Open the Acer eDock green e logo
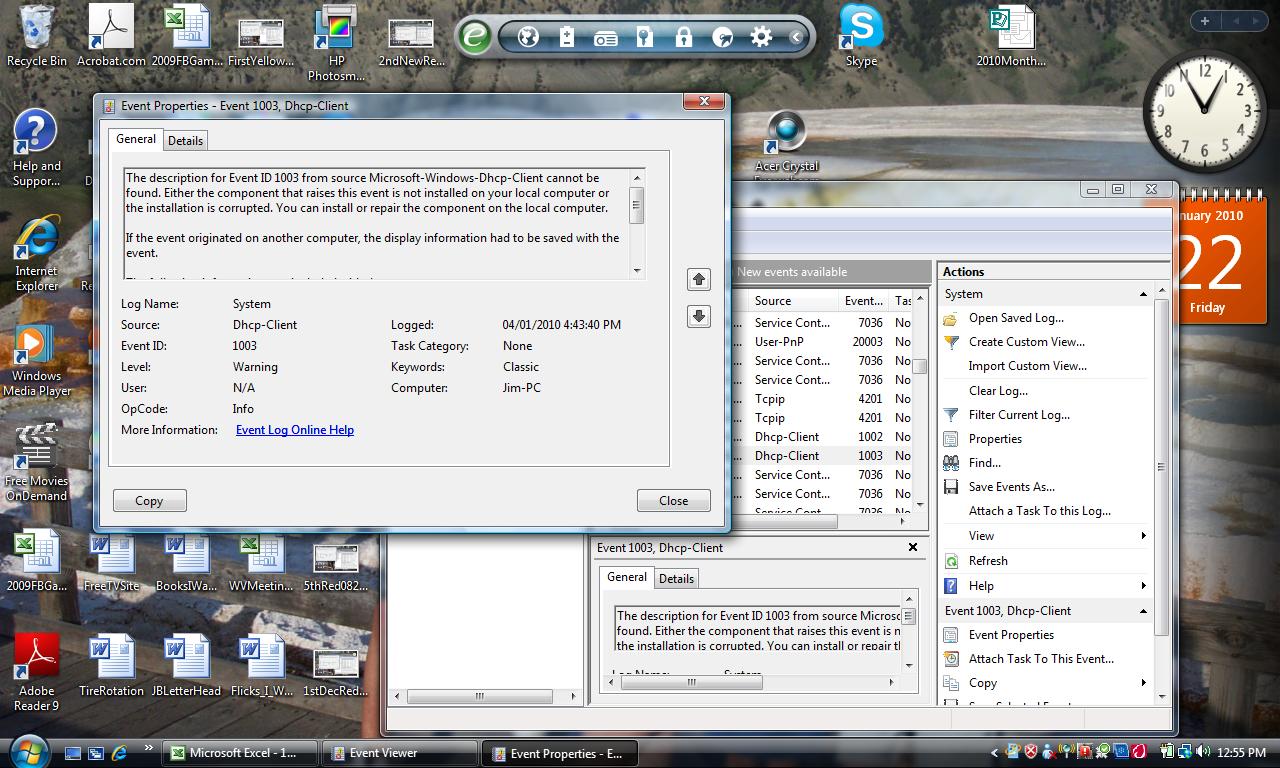This screenshot has width=1280, height=768. tap(475, 37)
